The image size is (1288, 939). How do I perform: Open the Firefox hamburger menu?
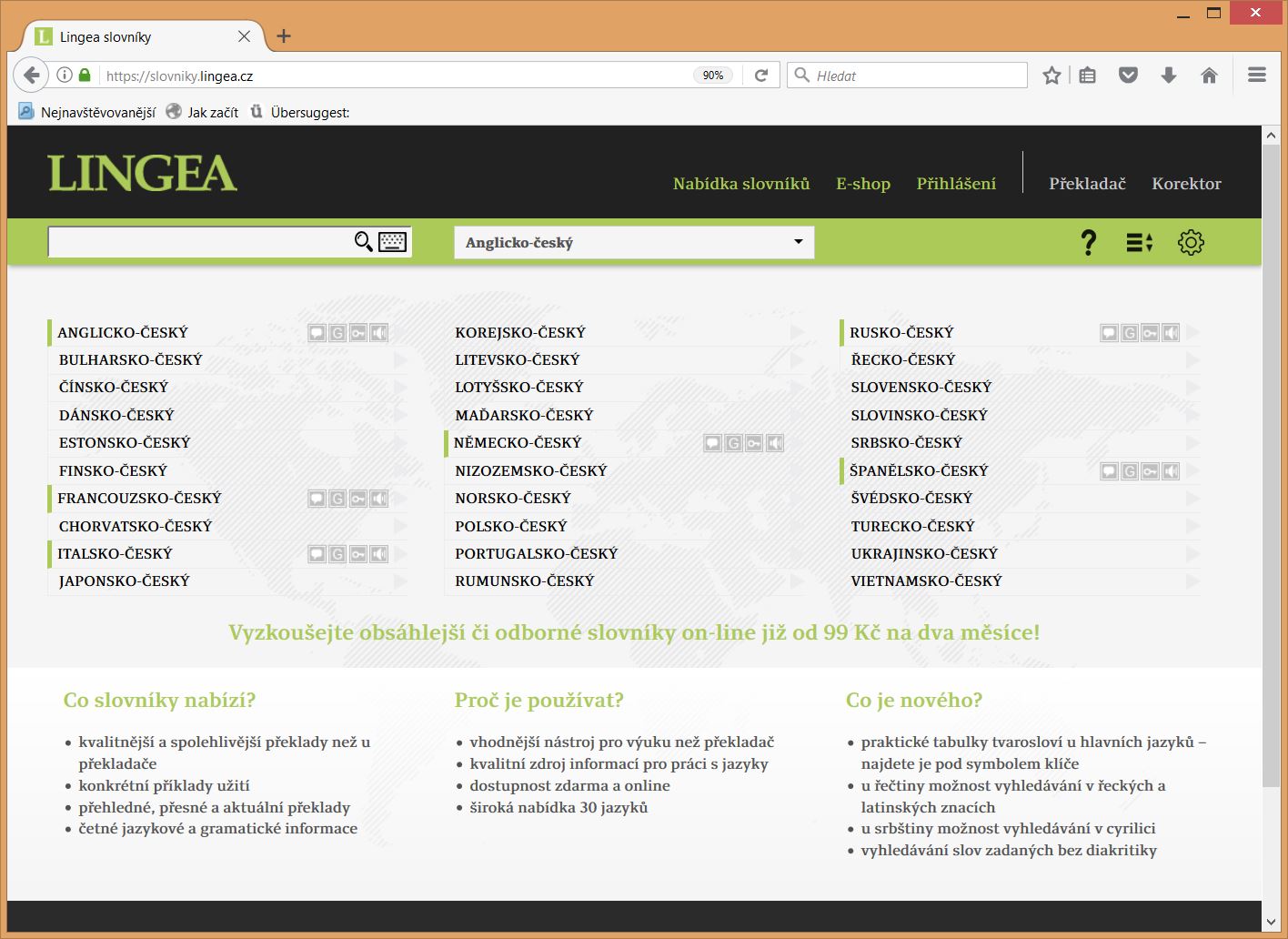pyautogui.click(x=1257, y=76)
